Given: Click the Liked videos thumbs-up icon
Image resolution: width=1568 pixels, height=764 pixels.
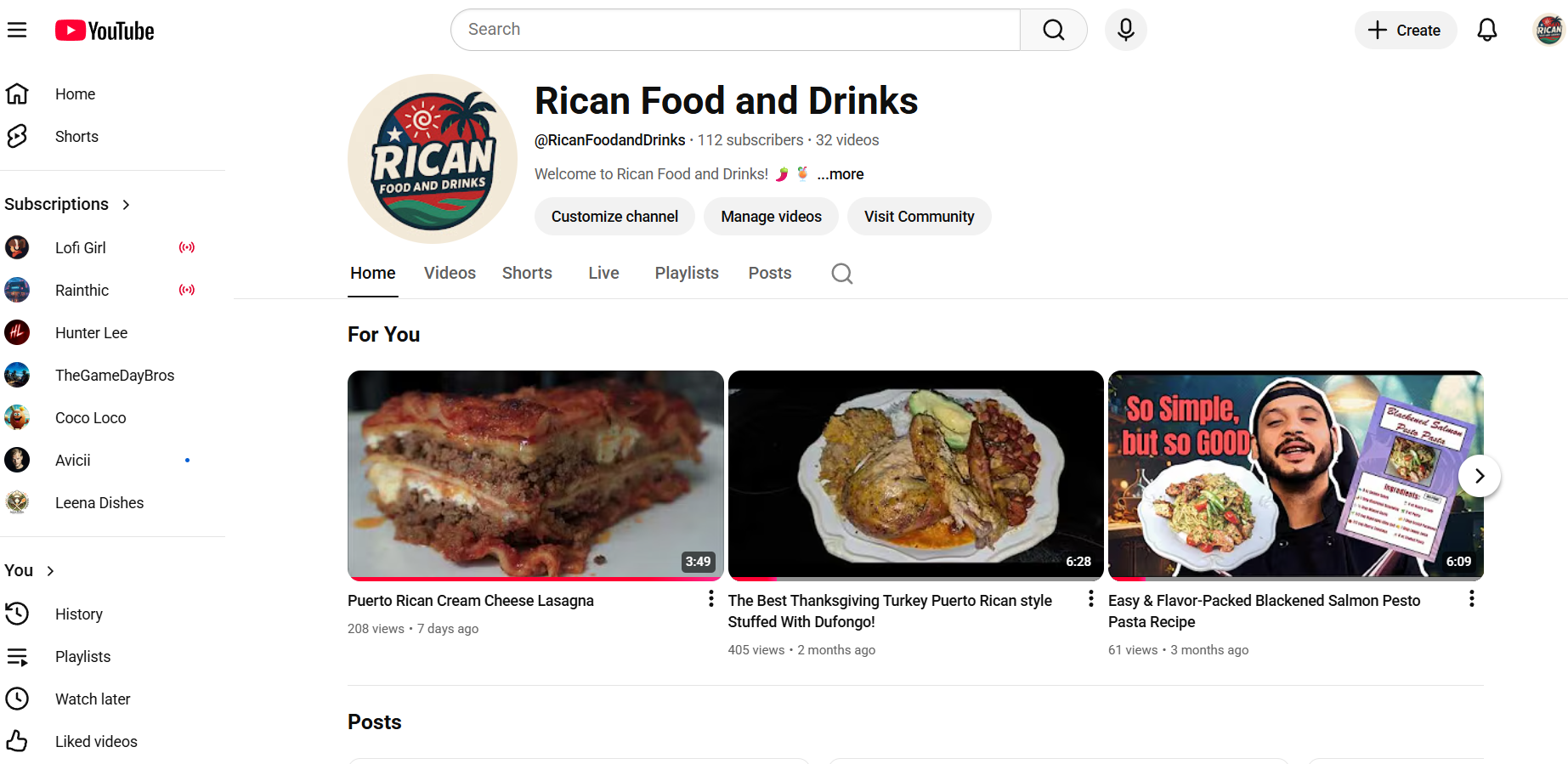Looking at the screenshot, I should point(17,741).
